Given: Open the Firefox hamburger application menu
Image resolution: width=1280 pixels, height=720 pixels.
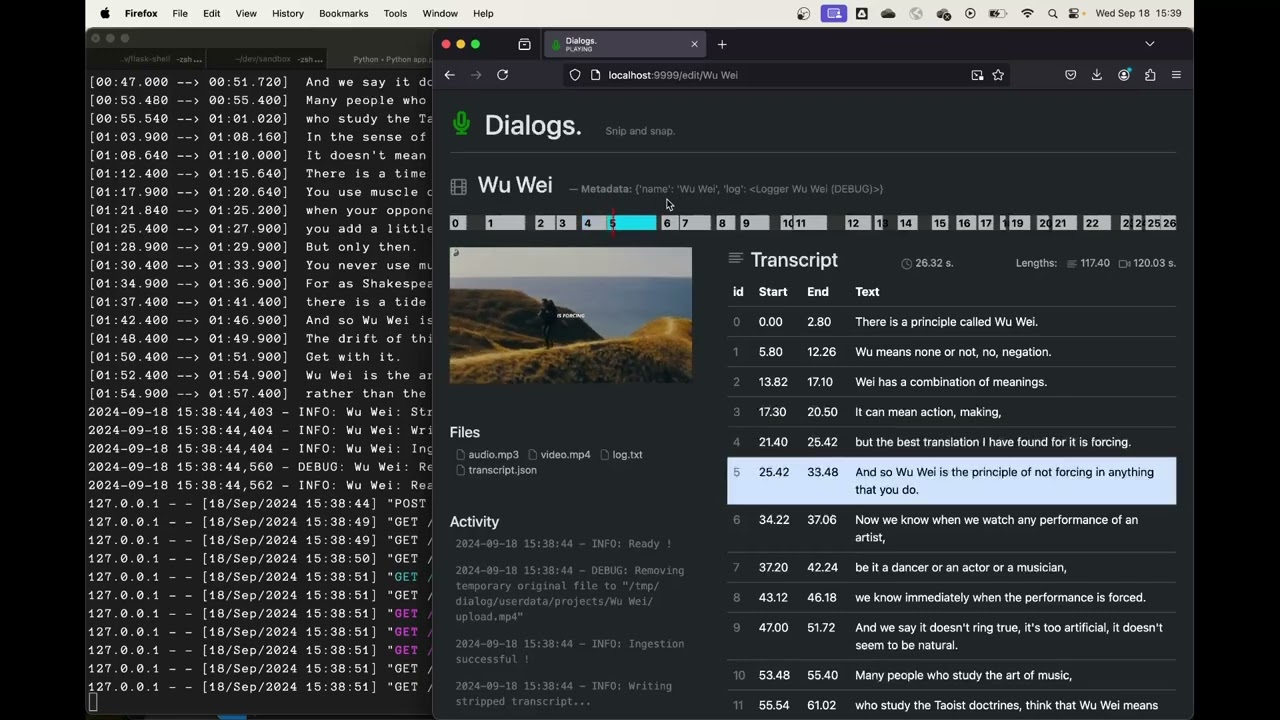Looking at the screenshot, I should click(x=1176, y=75).
